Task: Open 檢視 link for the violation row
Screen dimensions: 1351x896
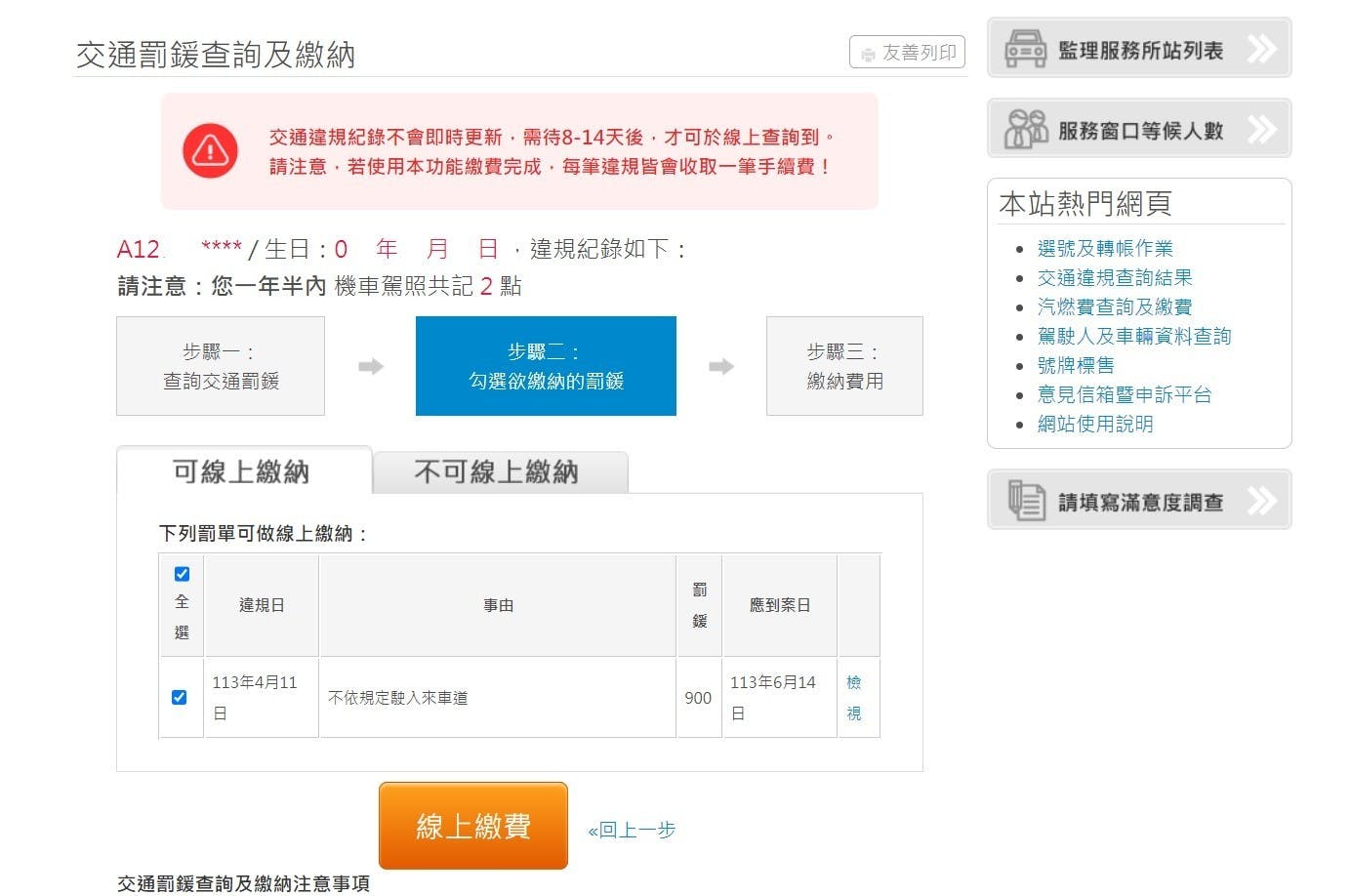Action: (853, 697)
